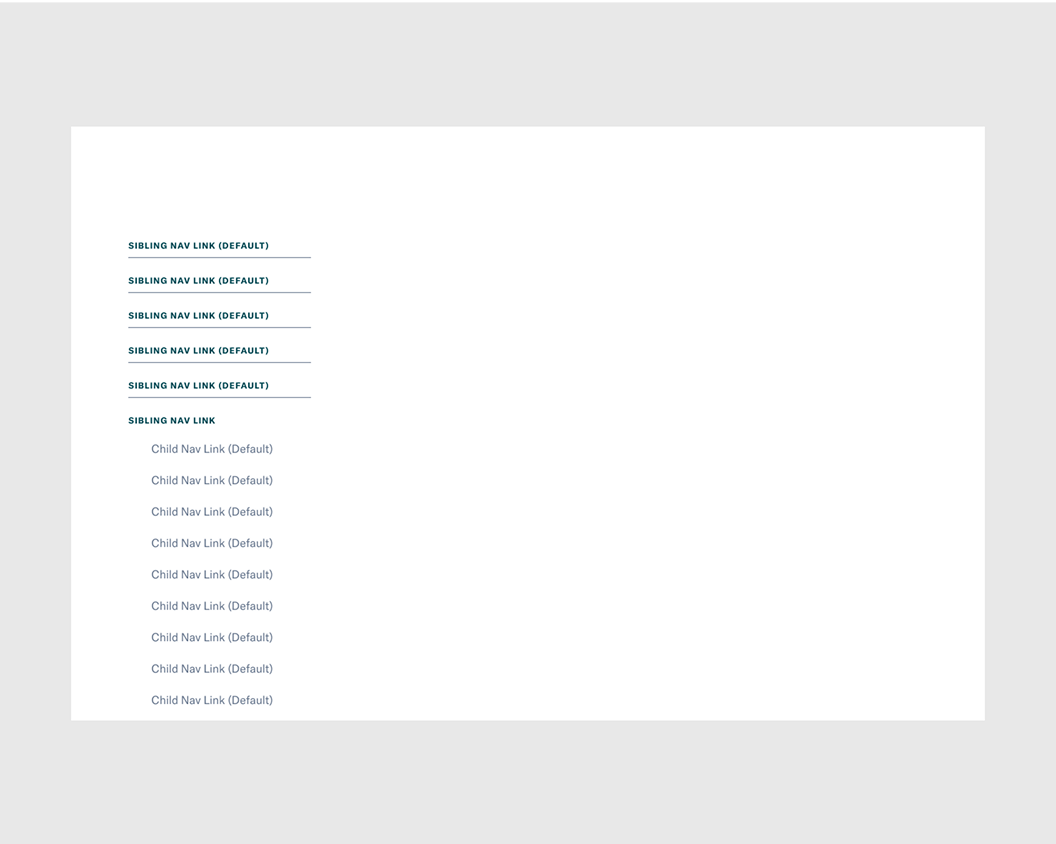
Task: Click the seventh Child Nav Link (Default)
Action: (212, 638)
